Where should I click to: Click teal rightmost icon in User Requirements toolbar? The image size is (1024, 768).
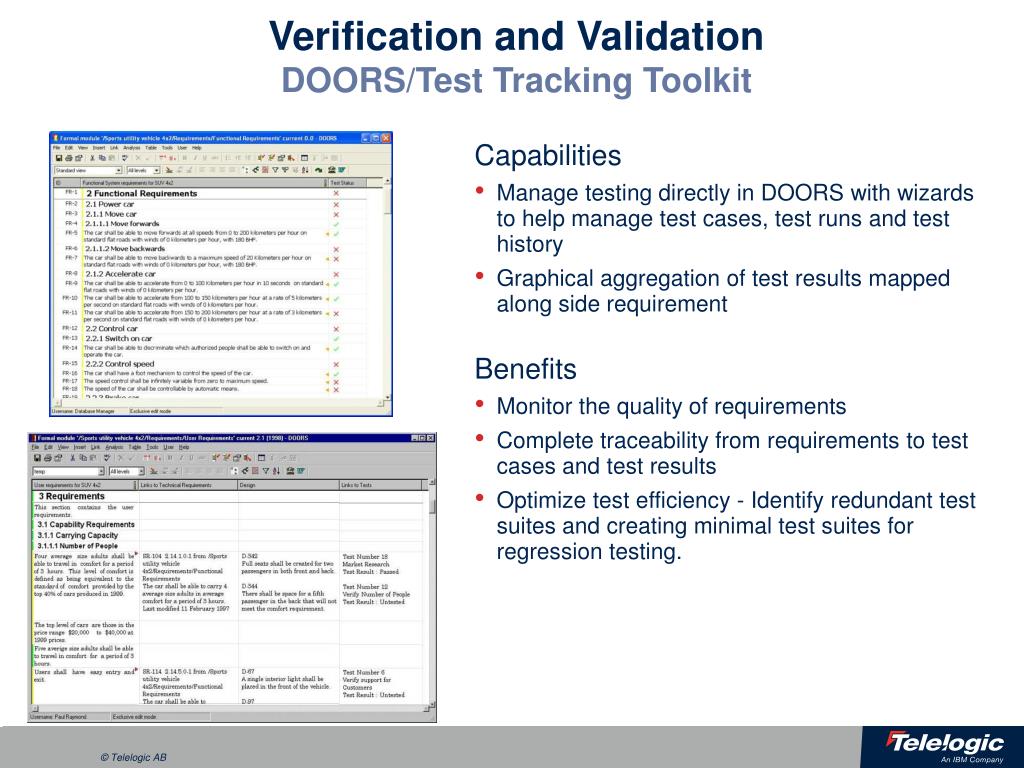(300, 471)
